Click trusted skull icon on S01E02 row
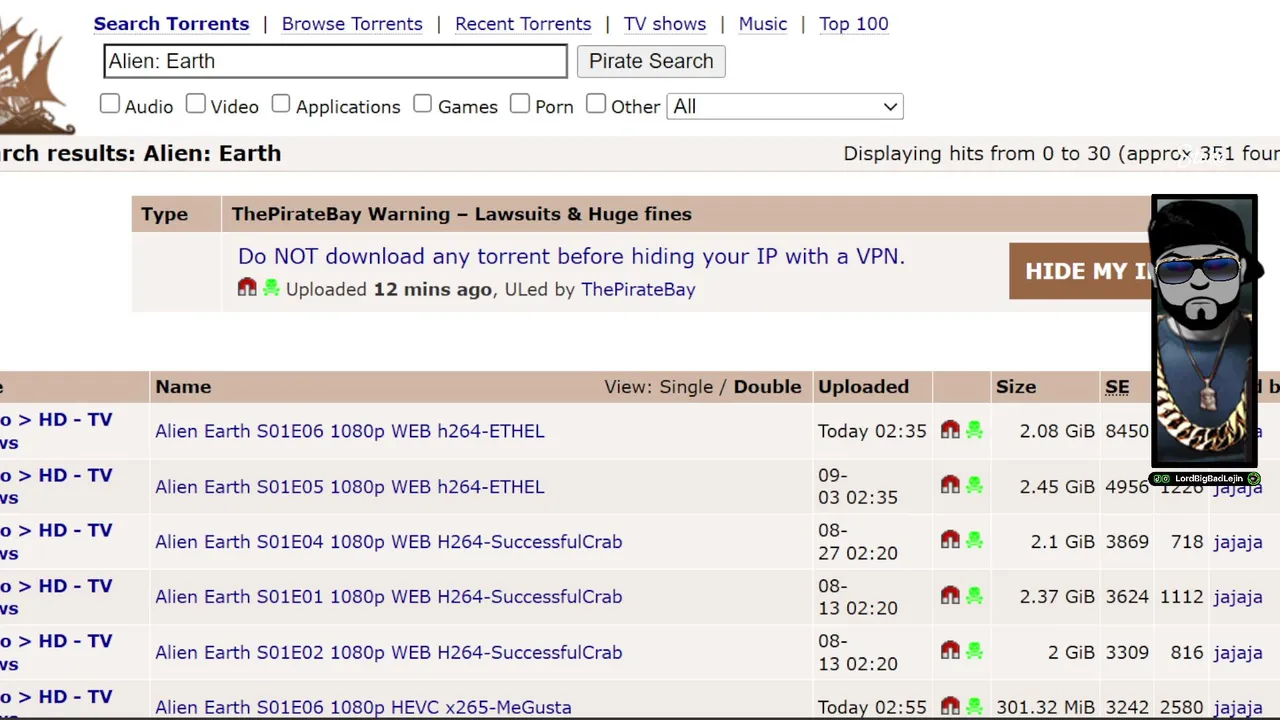The width and height of the screenshot is (1280, 720). click(x=974, y=651)
